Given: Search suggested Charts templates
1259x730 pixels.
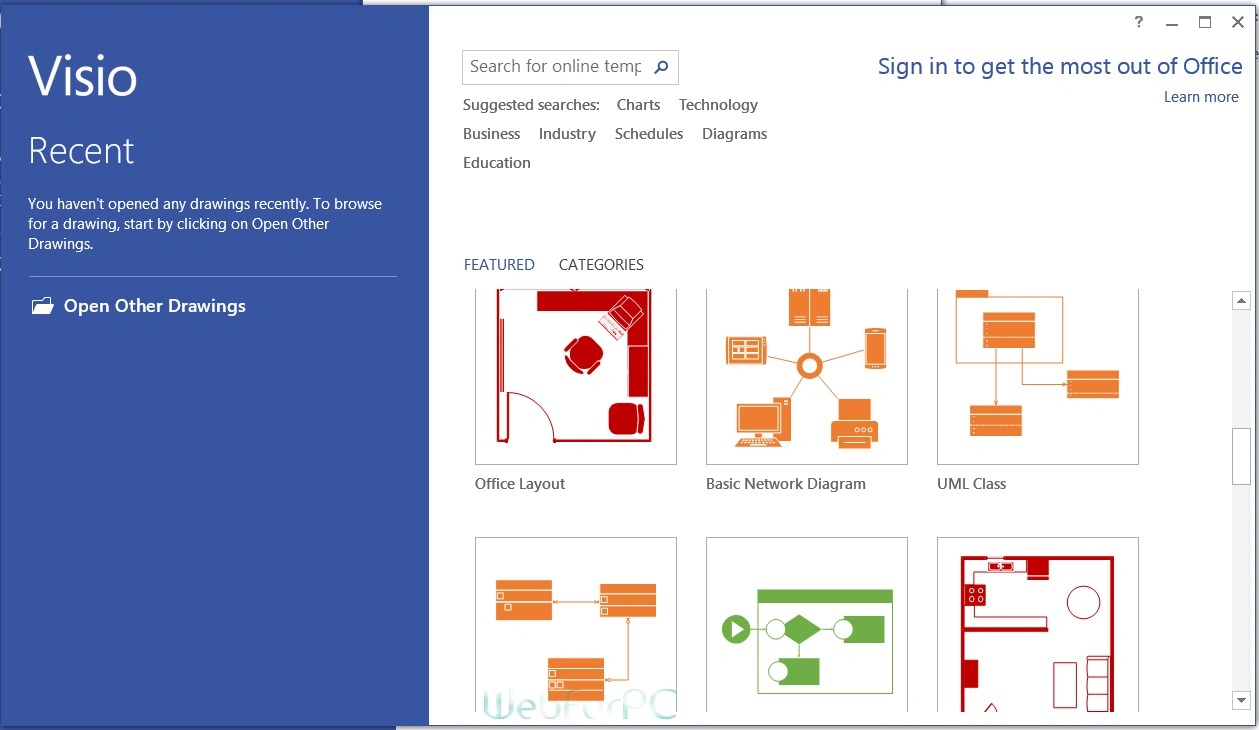Looking at the screenshot, I should [x=638, y=105].
